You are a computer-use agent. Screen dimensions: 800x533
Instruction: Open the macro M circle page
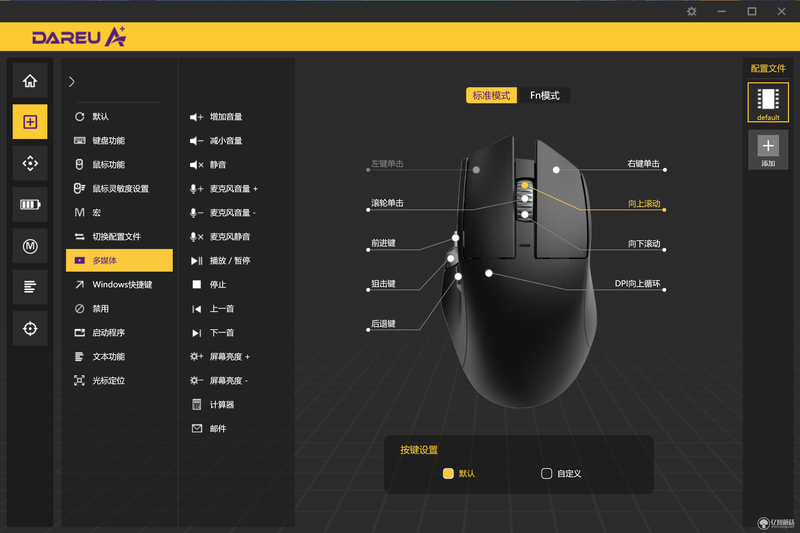coord(30,246)
